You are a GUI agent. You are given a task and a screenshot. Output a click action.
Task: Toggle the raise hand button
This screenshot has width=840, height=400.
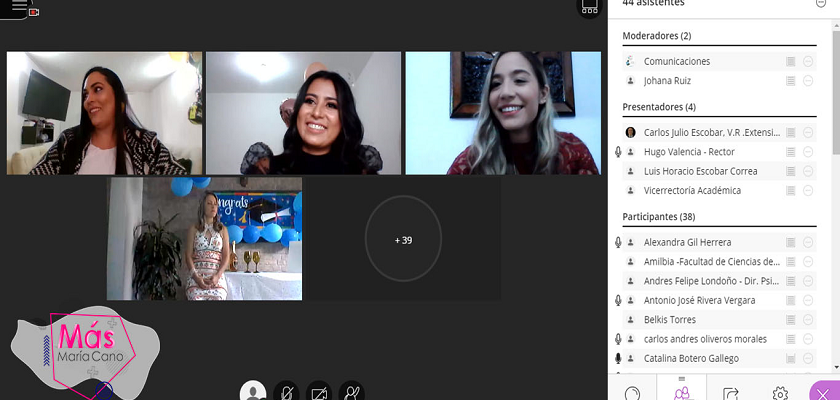(x=350, y=391)
